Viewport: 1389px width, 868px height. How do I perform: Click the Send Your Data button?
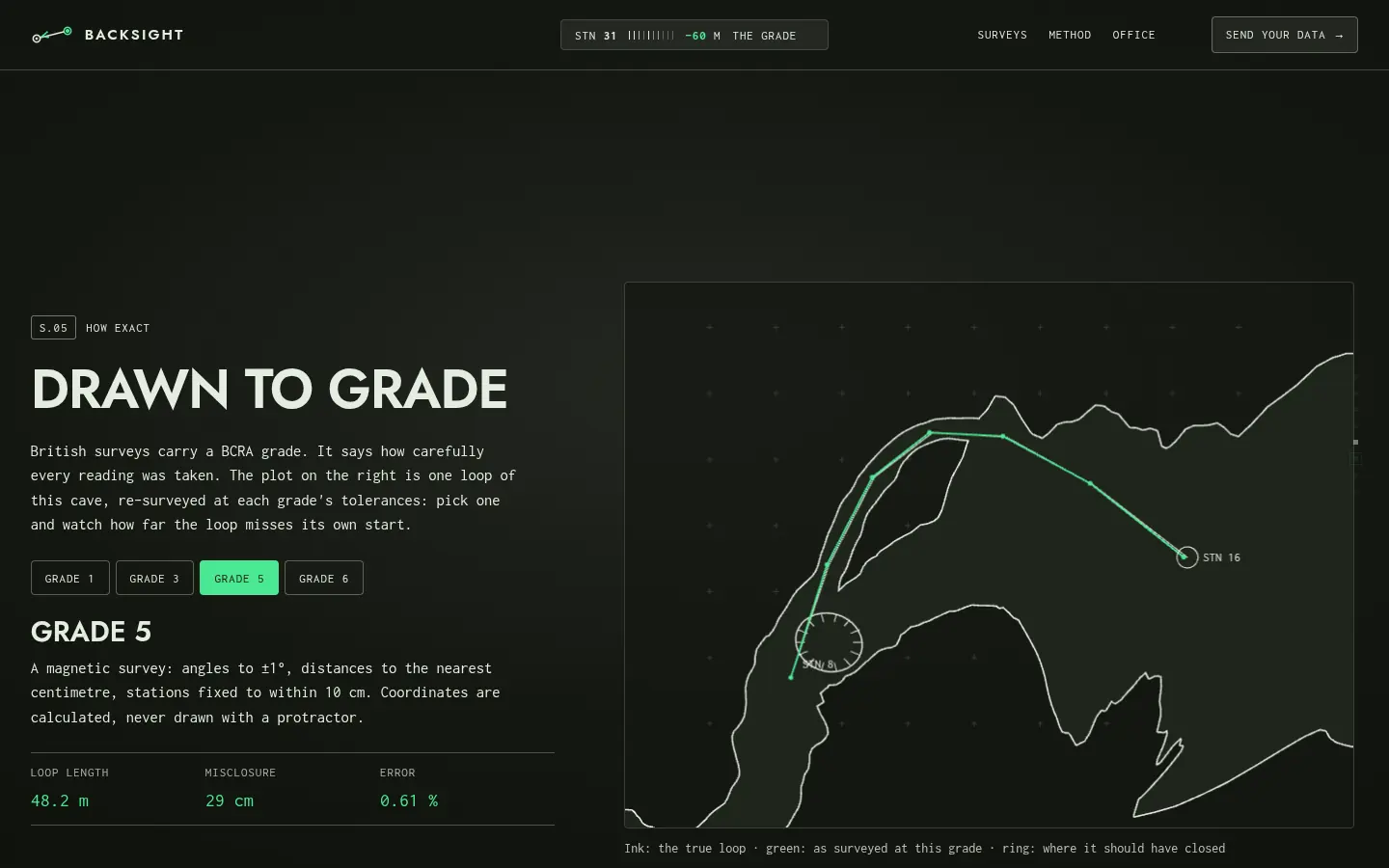(x=1284, y=35)
